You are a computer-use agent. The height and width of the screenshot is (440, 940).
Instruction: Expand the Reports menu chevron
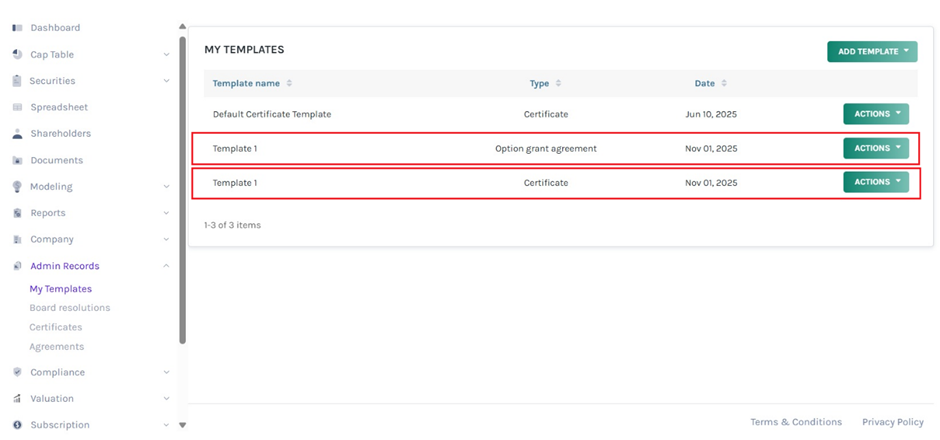166,213
